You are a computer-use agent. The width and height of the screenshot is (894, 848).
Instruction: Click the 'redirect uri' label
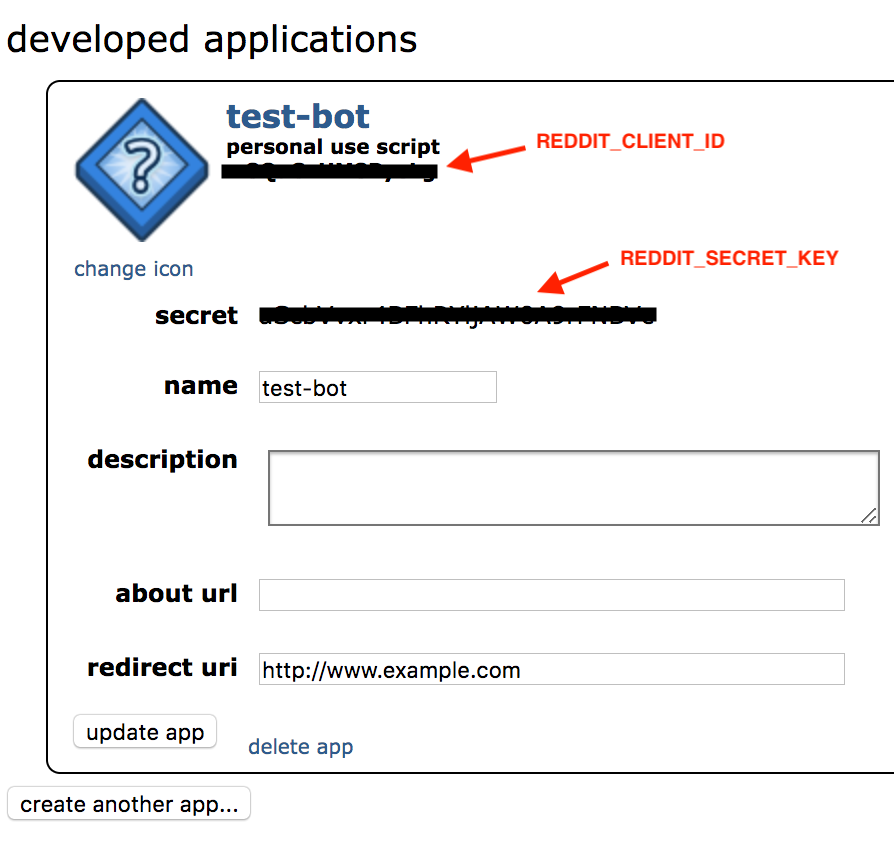click(162, 667)
